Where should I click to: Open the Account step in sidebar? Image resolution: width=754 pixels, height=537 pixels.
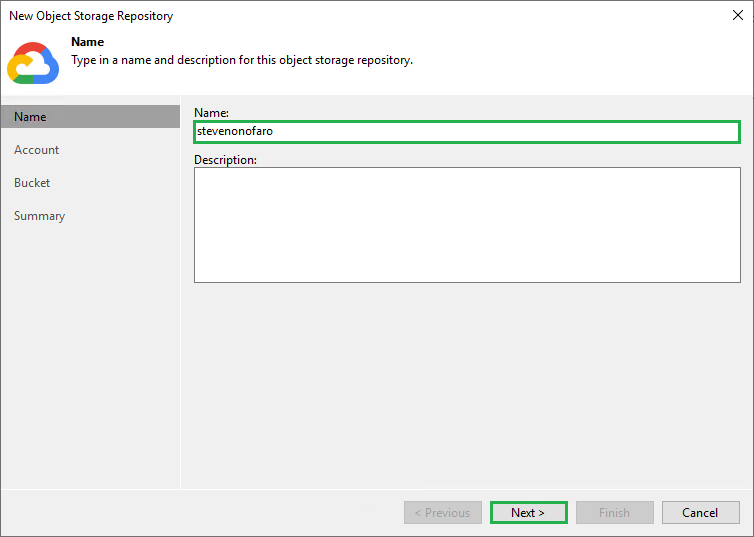pyautogui.click(x=36, y=150)
